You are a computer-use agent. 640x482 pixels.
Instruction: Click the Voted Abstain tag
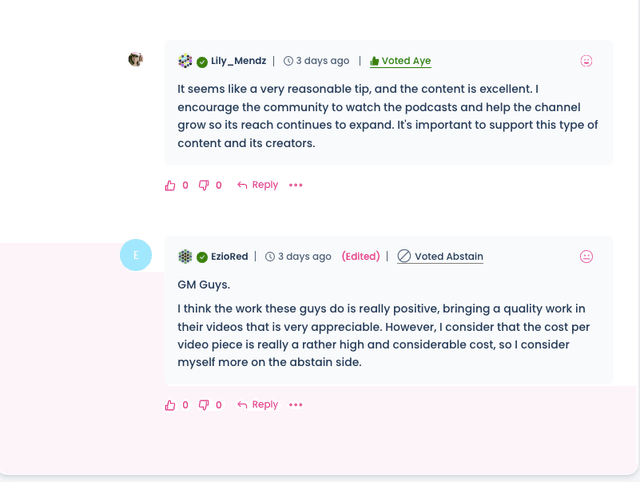tap(440, 257)
